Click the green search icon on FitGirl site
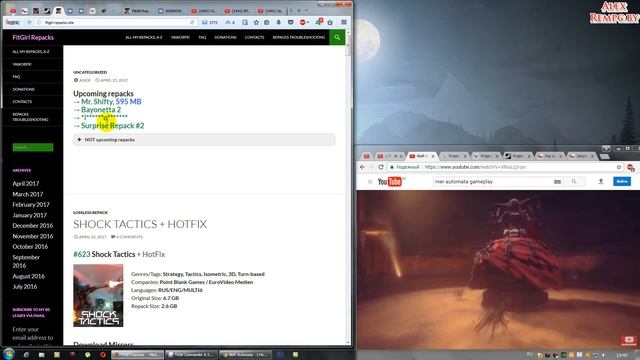 point(337,37)
